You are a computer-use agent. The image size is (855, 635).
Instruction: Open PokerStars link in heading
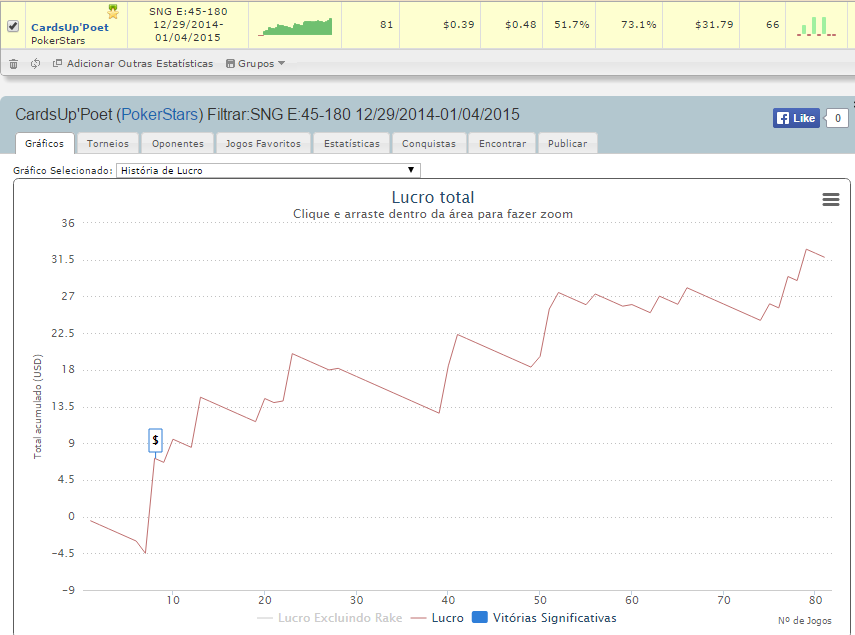(x=160, y=114)
